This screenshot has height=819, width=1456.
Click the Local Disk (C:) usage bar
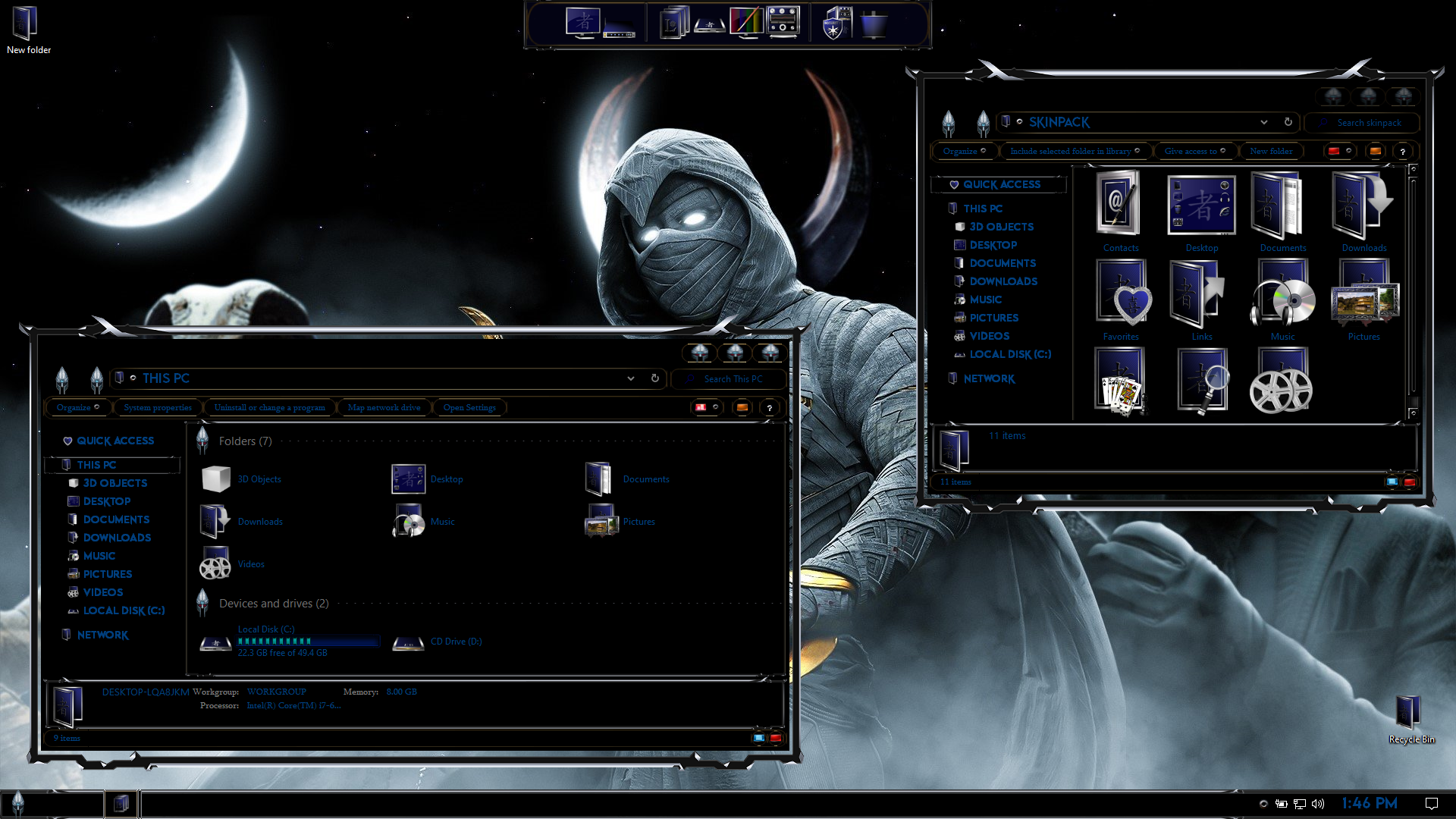click(308, 642)
